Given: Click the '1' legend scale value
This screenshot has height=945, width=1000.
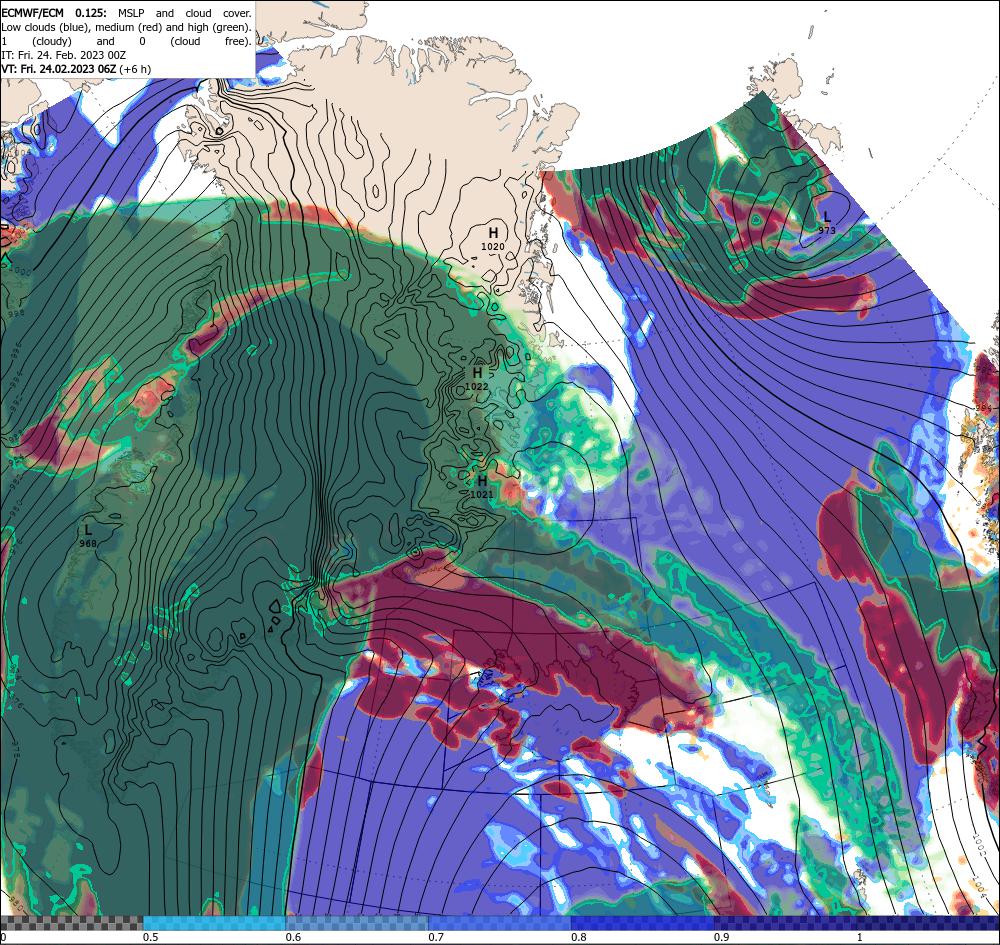Looking at the screenshot, I should coord(860,937).
